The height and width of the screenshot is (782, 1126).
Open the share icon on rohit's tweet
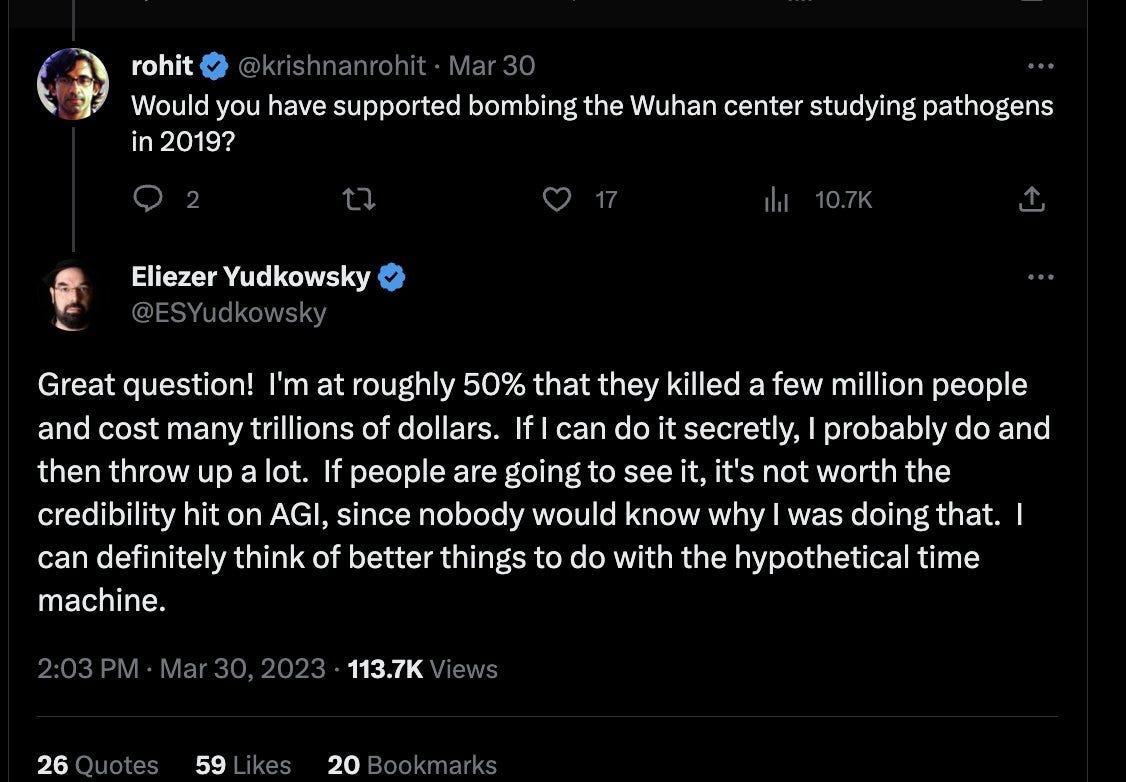tap(1031, 199)
